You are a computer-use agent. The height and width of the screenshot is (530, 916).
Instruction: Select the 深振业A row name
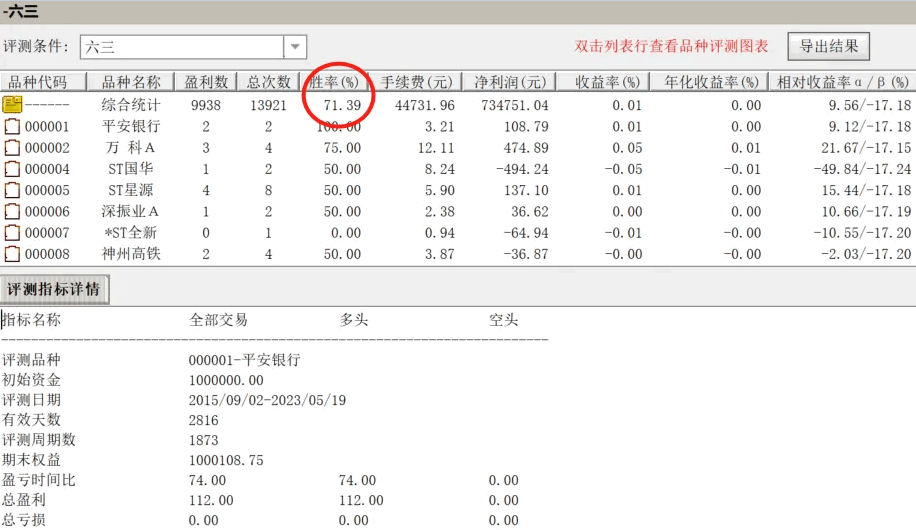coord(130,212)
